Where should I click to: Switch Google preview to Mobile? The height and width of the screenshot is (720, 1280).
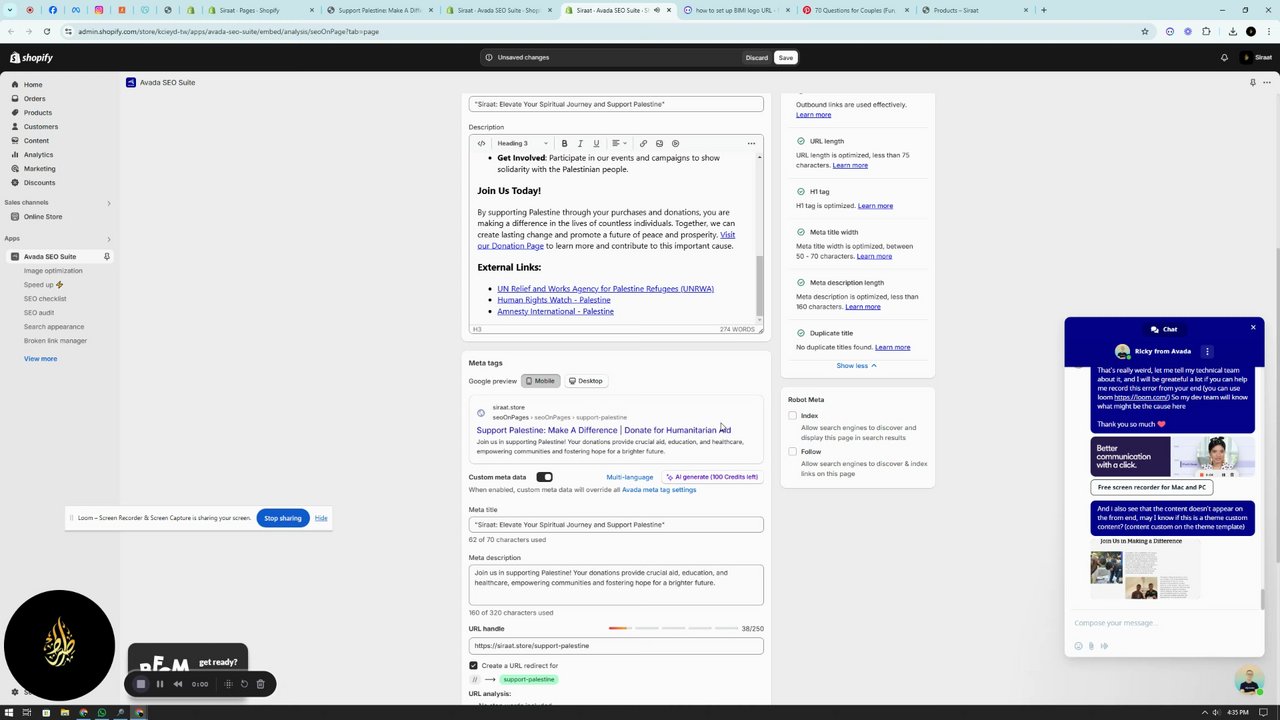tap(540, 381)
